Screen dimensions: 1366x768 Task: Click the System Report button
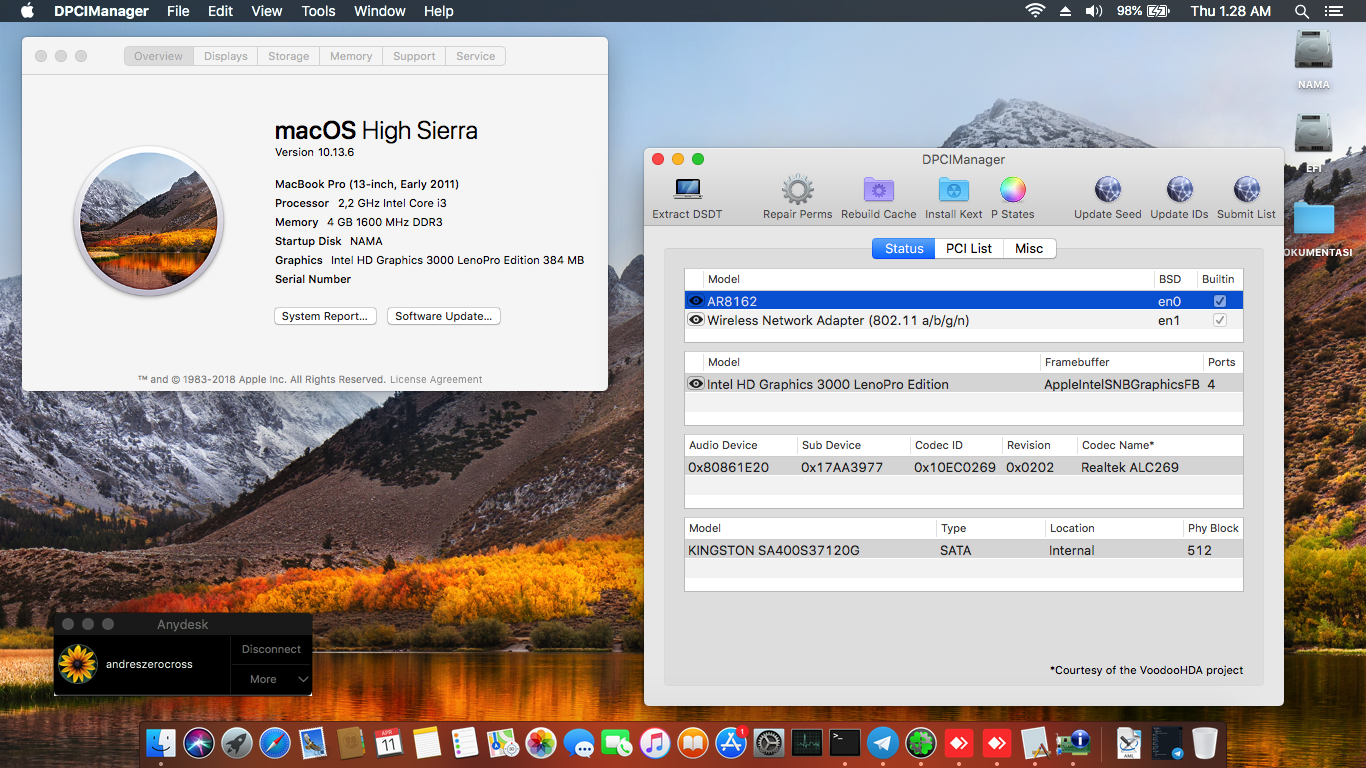point(325,316)
